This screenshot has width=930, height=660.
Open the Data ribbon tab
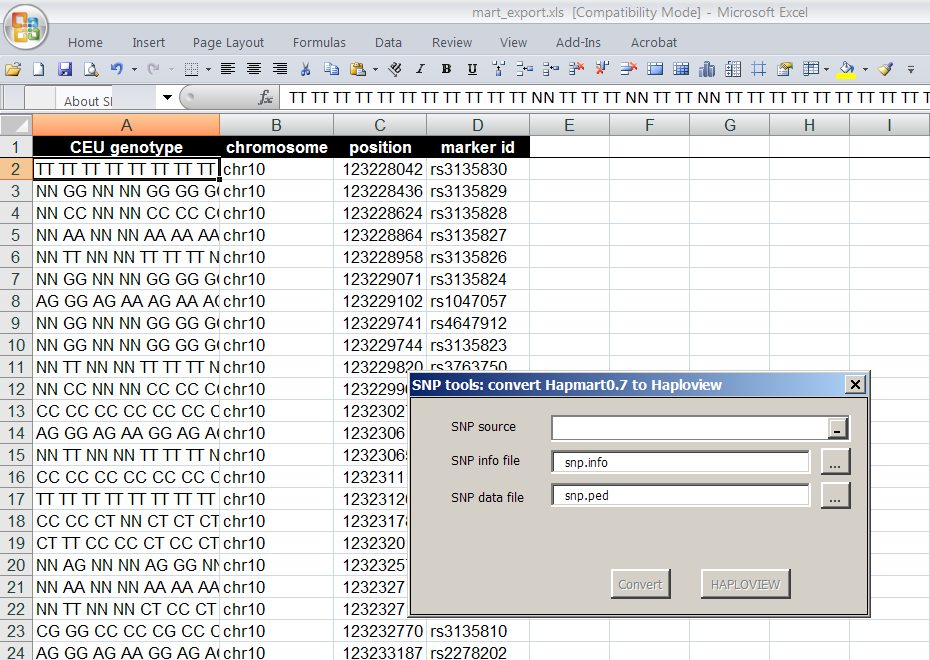[388, 43]
